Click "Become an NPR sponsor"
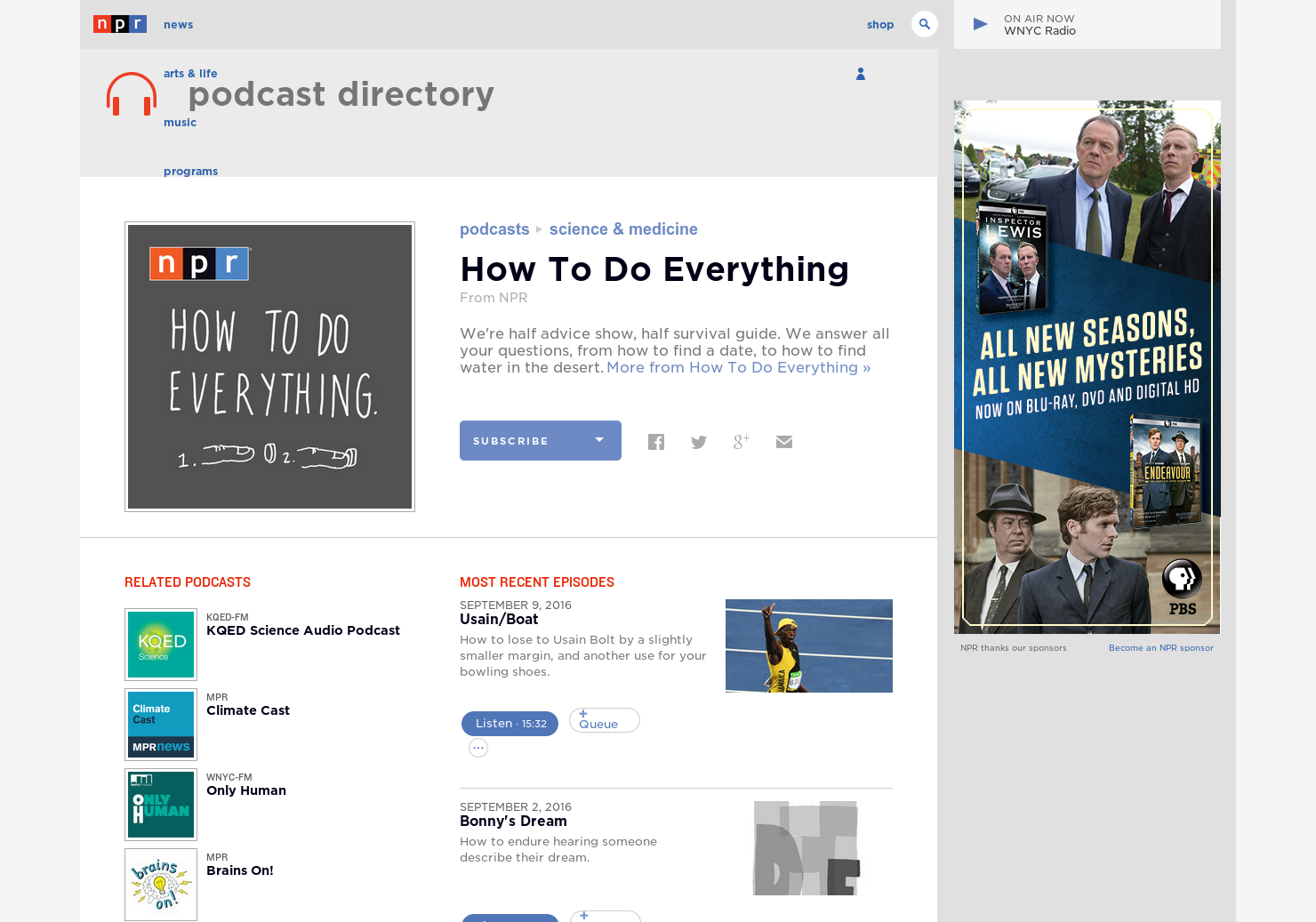 pos(1160,647)
